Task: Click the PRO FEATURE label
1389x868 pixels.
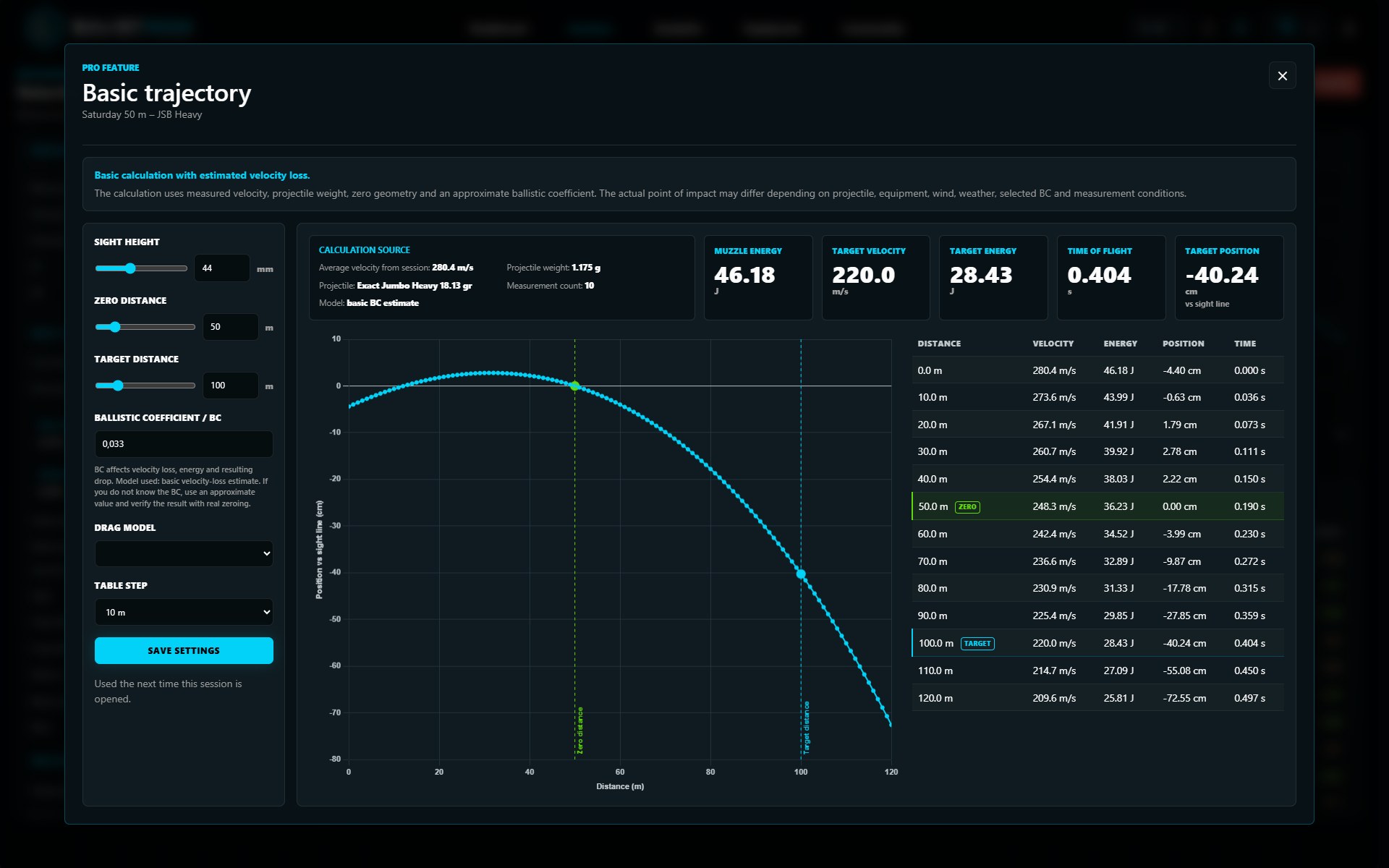Action: (x=111, y=68)
